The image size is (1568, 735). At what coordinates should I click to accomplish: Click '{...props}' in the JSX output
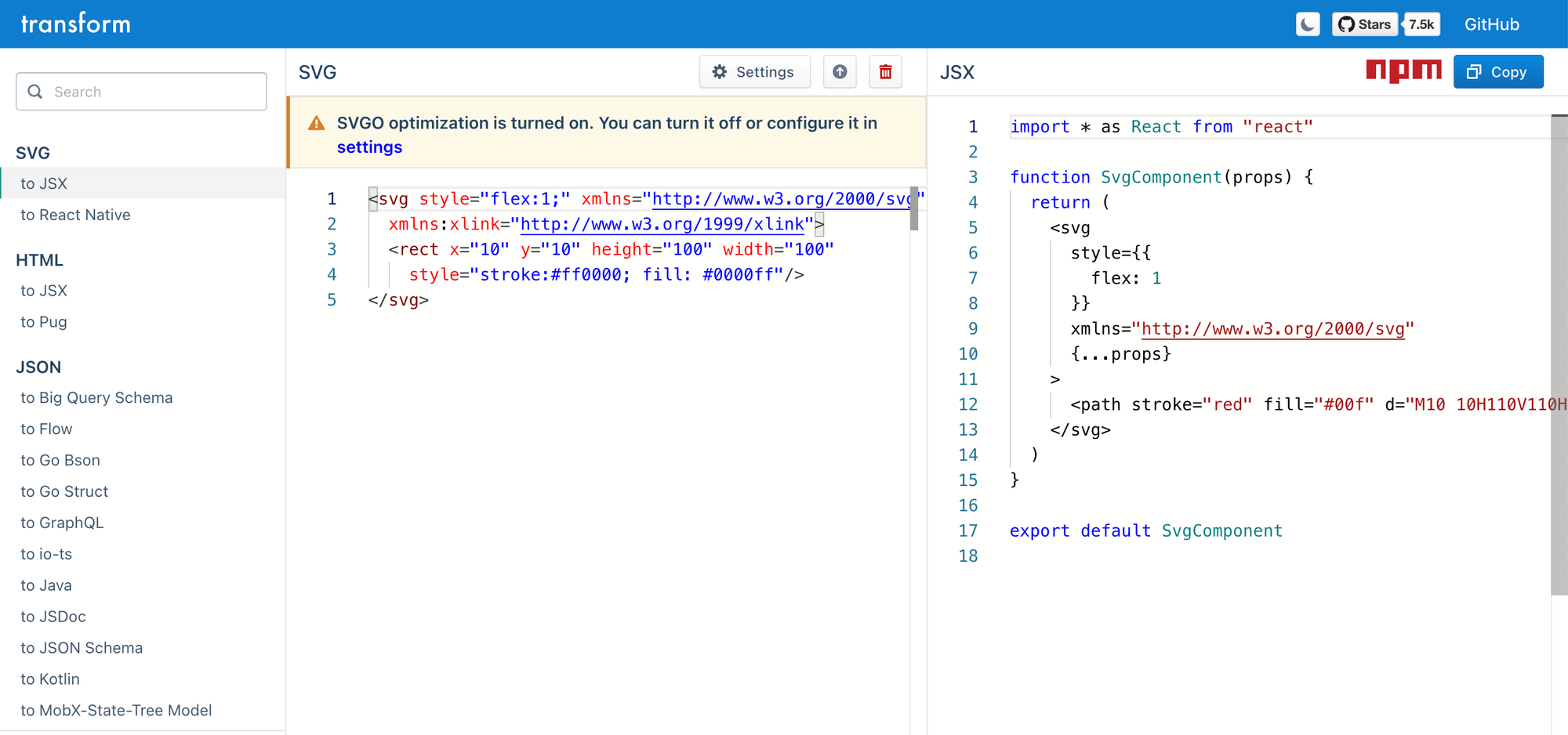pos(1121,354)
